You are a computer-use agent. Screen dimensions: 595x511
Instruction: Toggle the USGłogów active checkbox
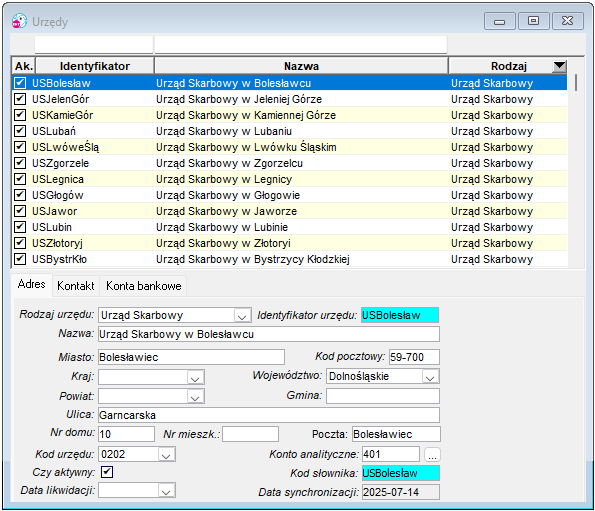point(20,195)
